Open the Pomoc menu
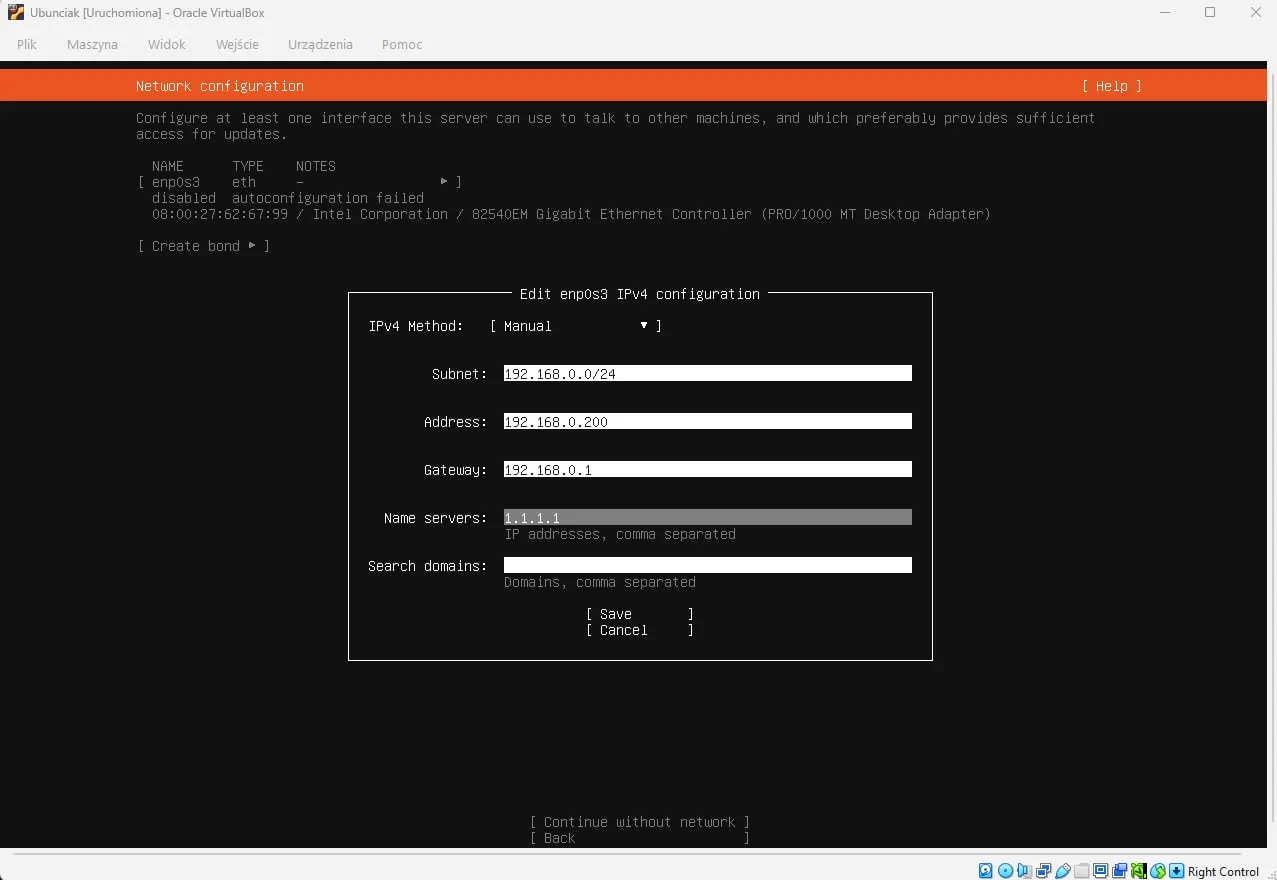1277x880 pixels. pyautogui.click(x=402, y=44)
